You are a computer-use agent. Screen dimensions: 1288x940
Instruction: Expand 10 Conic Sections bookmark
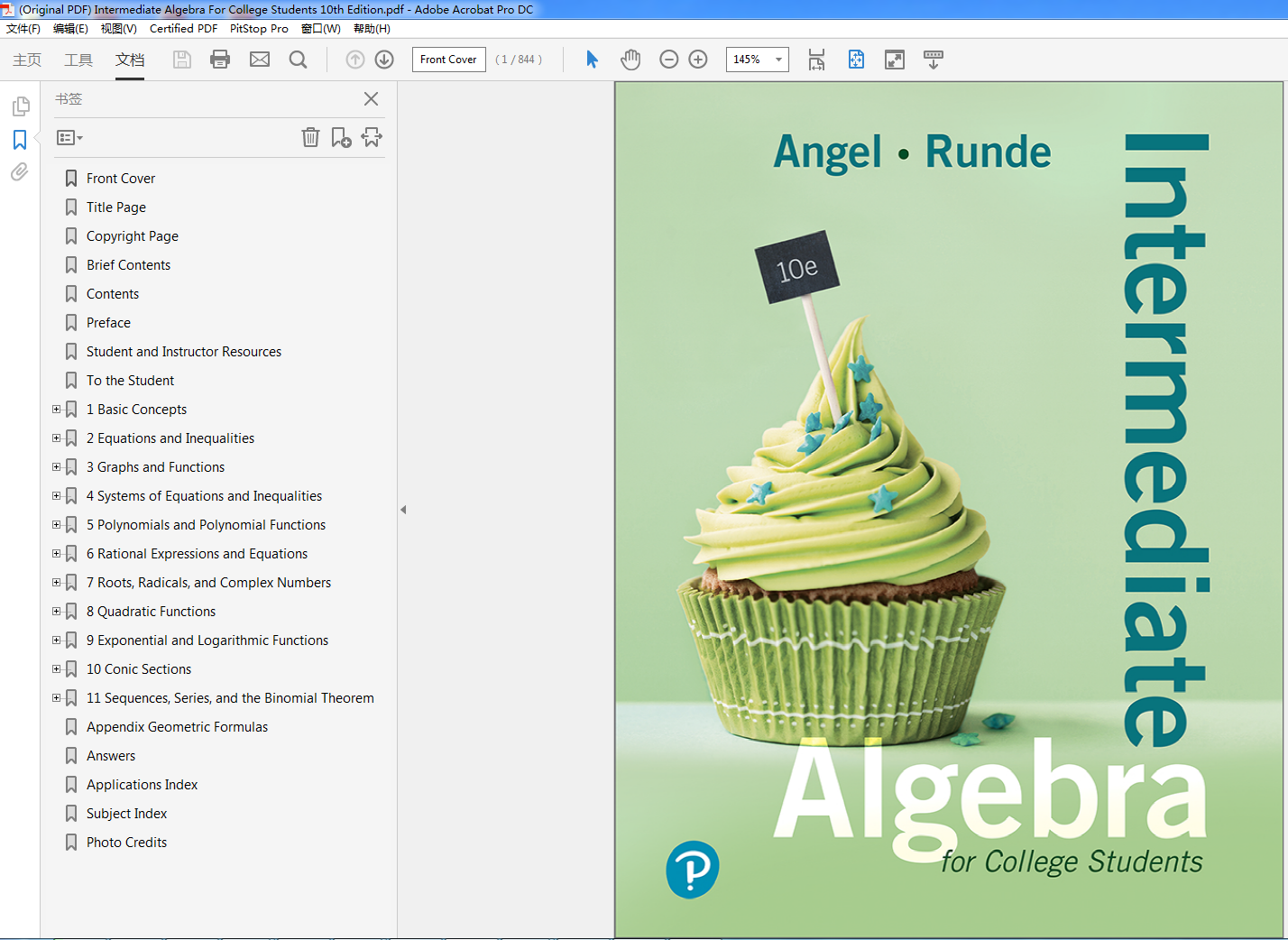coord(57,669)
